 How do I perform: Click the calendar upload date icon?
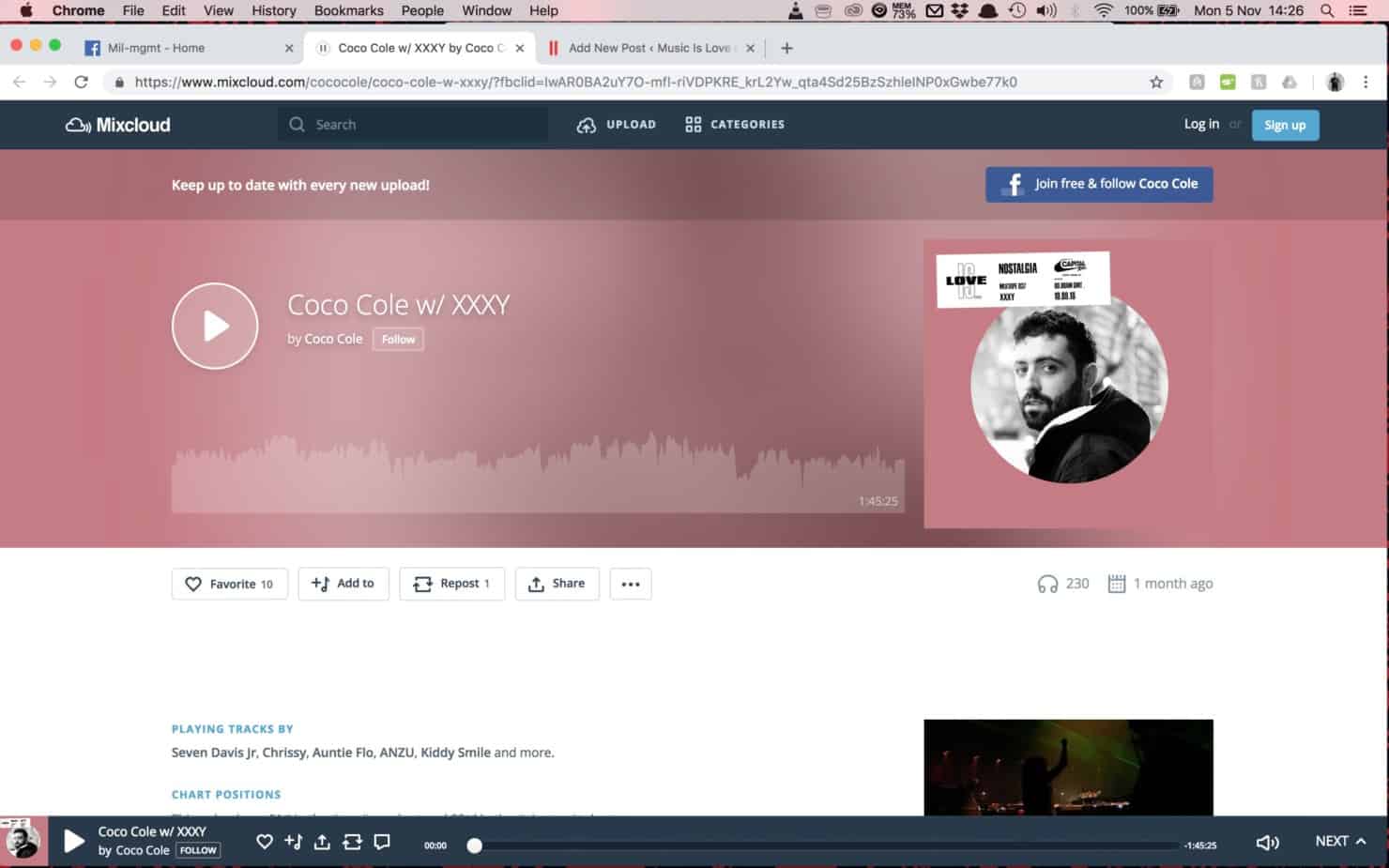point(1117,584)
